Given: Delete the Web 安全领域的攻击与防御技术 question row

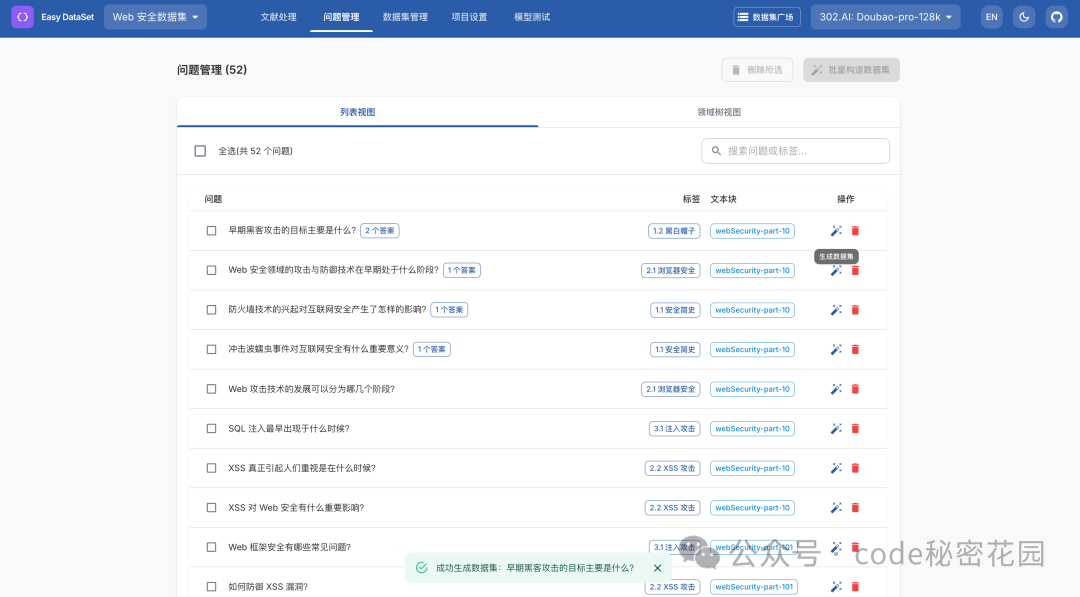Looking at the screenshot, I should coord(855,271).
